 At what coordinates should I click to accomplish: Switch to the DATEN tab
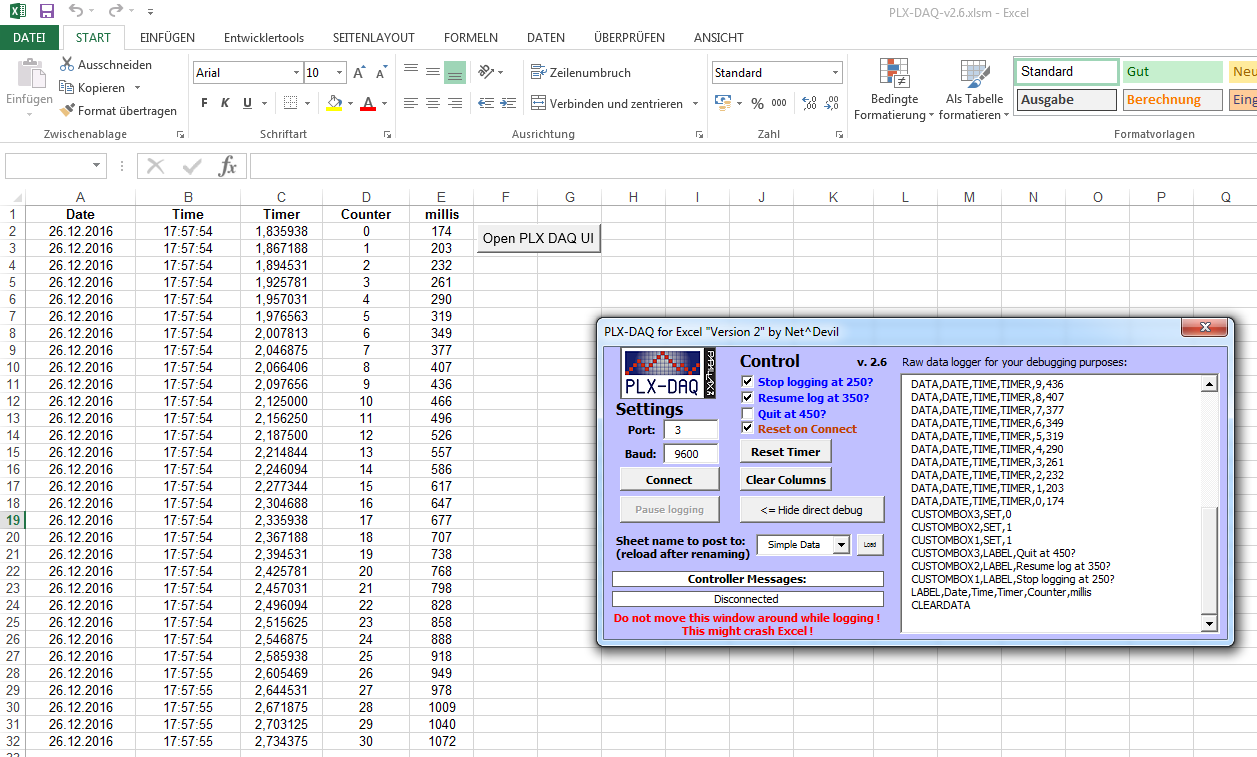tap(546, 38)
